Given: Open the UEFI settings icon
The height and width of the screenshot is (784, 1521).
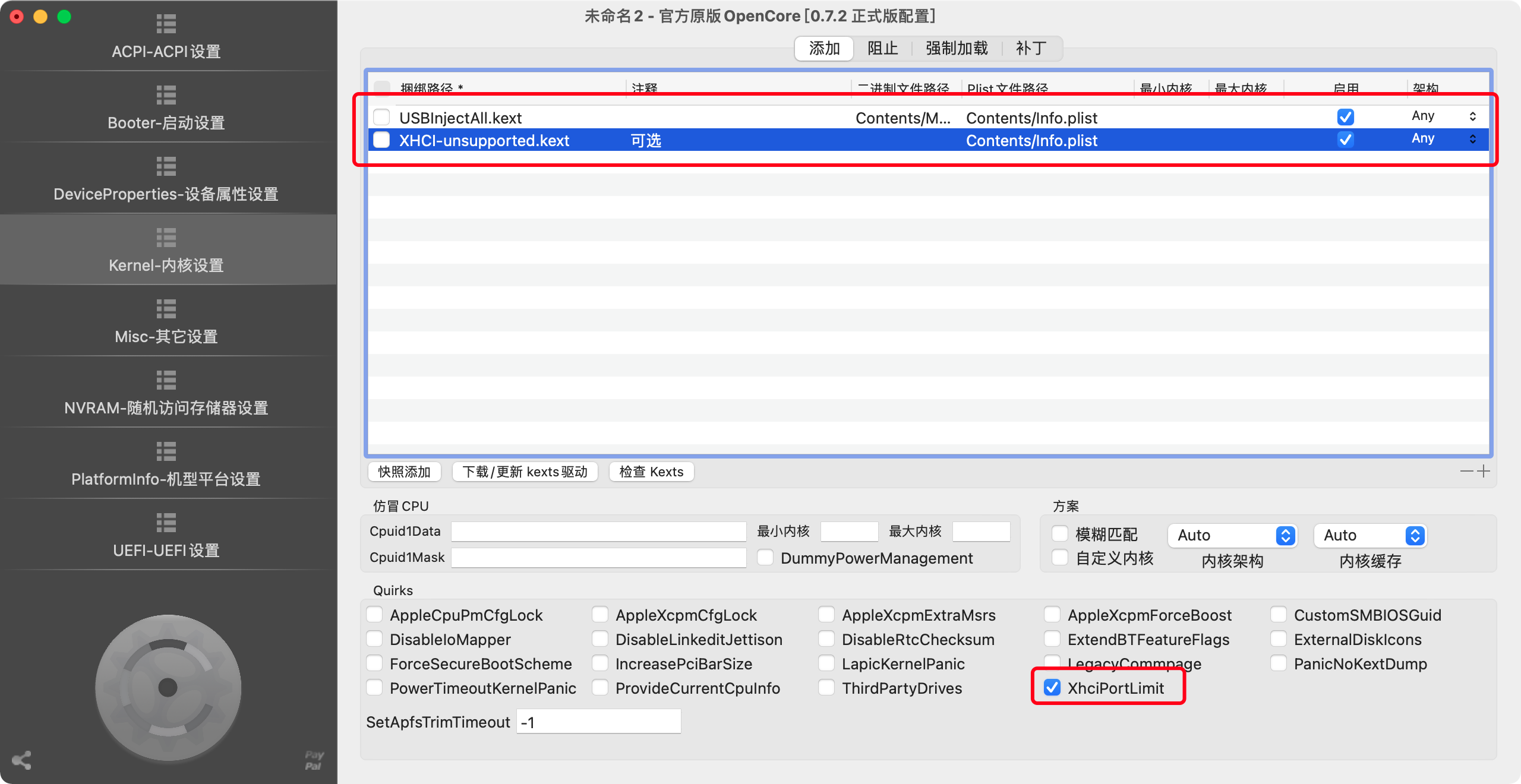Looking at the screenshot, I should 166,523.
